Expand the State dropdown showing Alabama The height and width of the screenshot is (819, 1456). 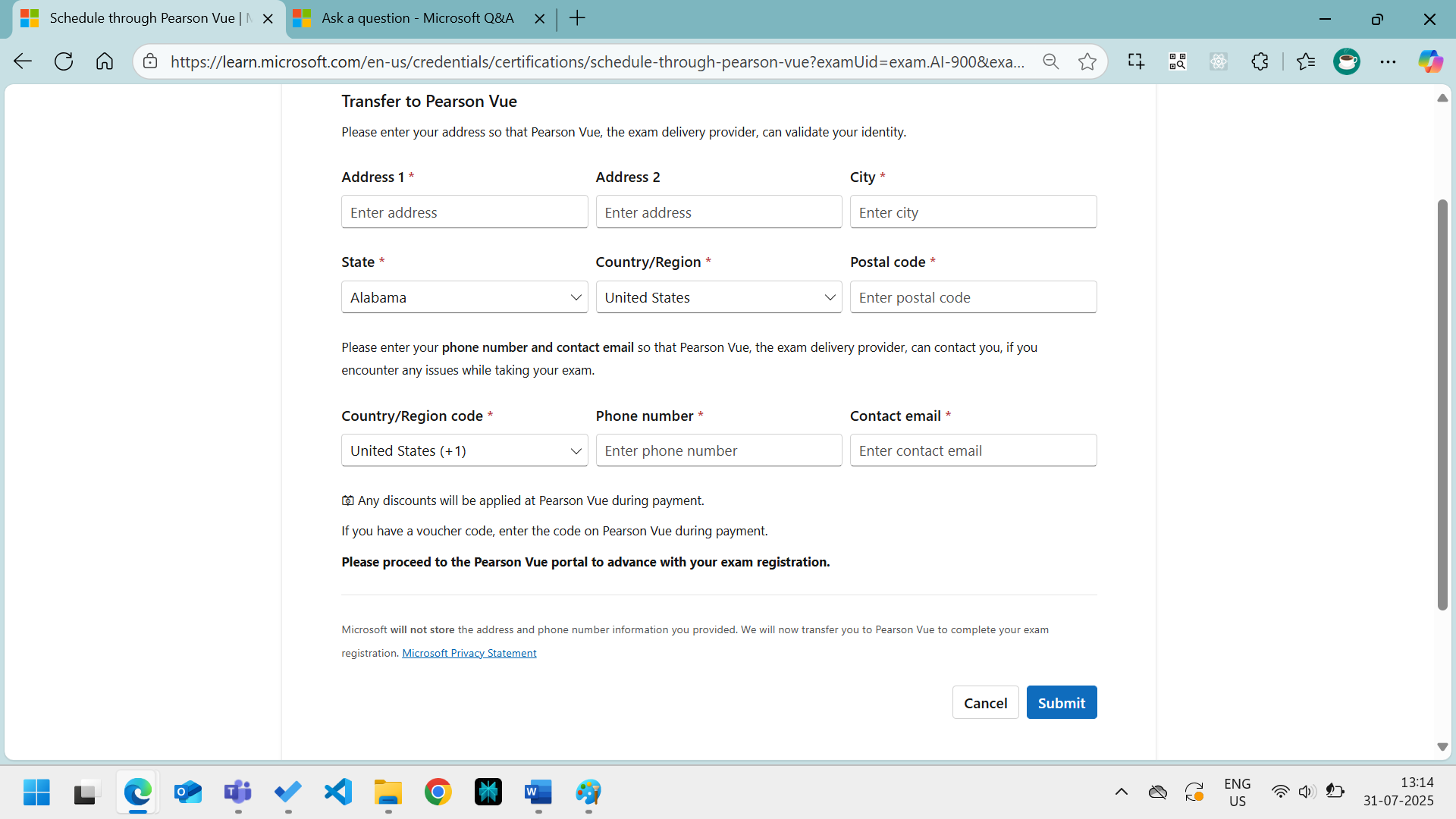465,297
